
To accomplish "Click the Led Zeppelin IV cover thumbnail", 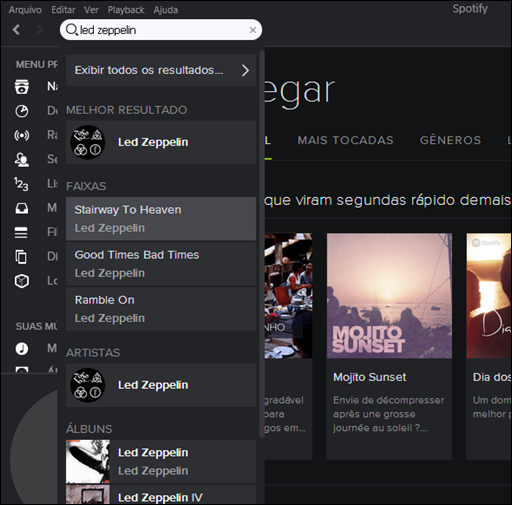I will tap(88, 495).
